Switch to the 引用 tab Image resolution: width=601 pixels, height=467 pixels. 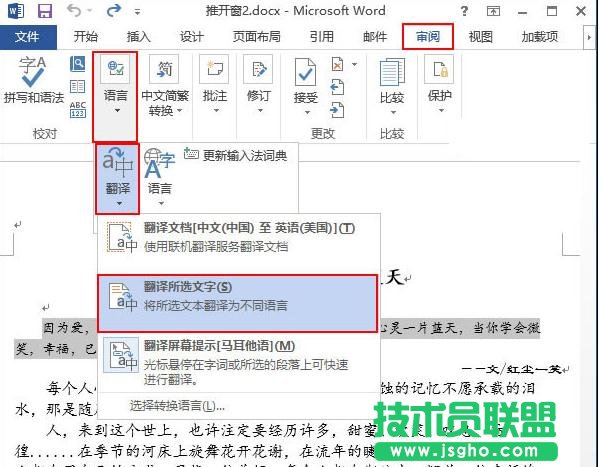[321, 37]
